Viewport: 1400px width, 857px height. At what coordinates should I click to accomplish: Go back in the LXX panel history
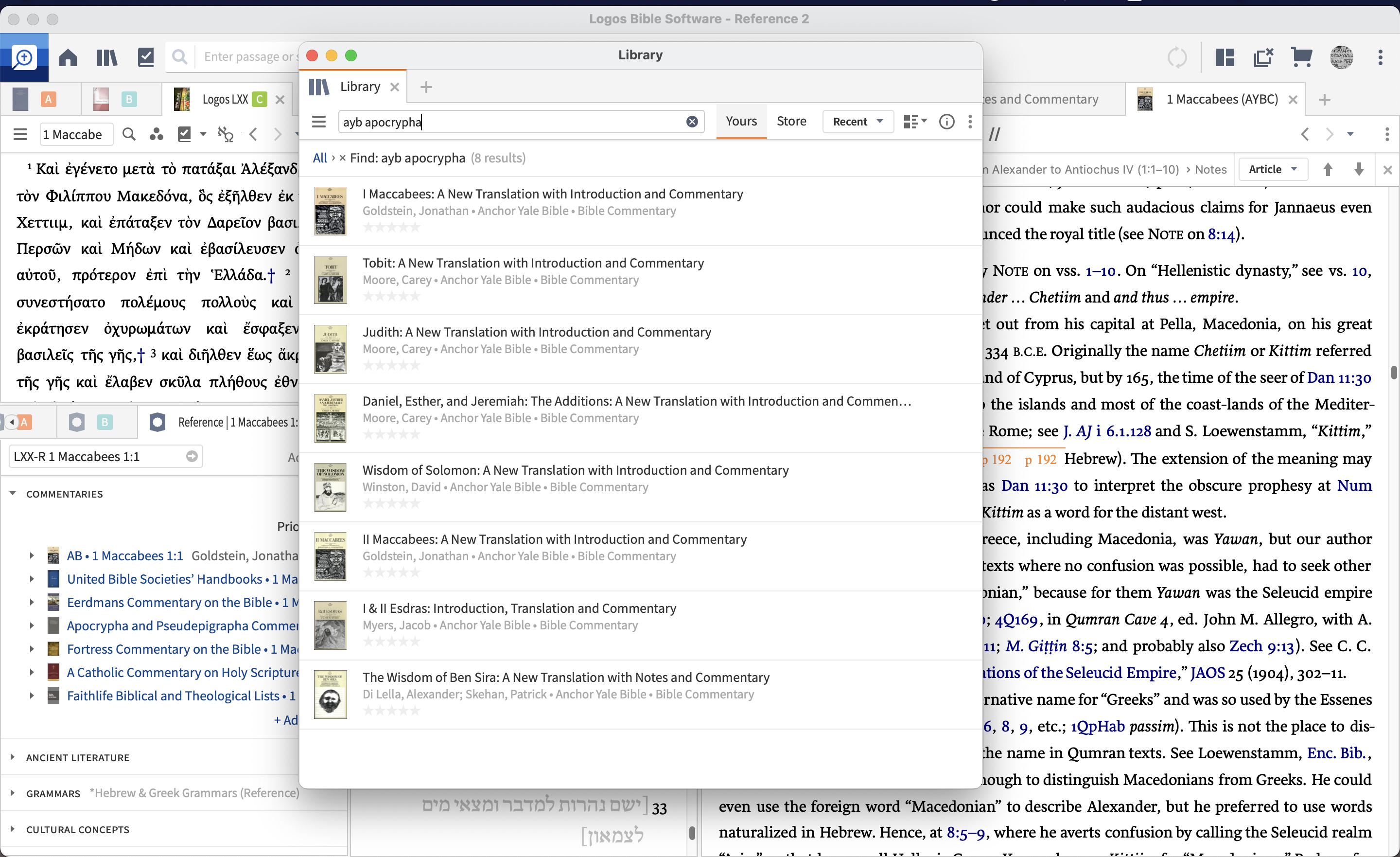coord(253,135)
